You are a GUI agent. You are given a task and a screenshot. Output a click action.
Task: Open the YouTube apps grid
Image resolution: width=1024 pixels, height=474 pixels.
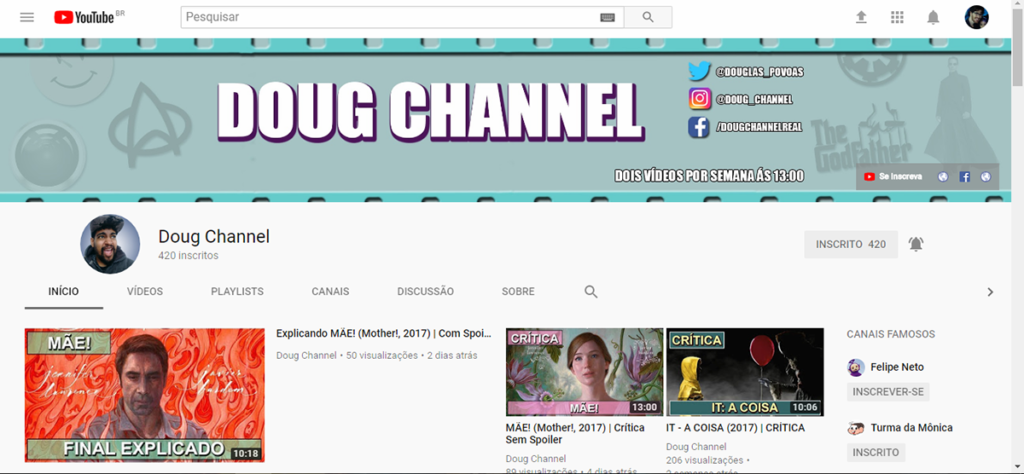pyautogui.click(x=897, y=18)
